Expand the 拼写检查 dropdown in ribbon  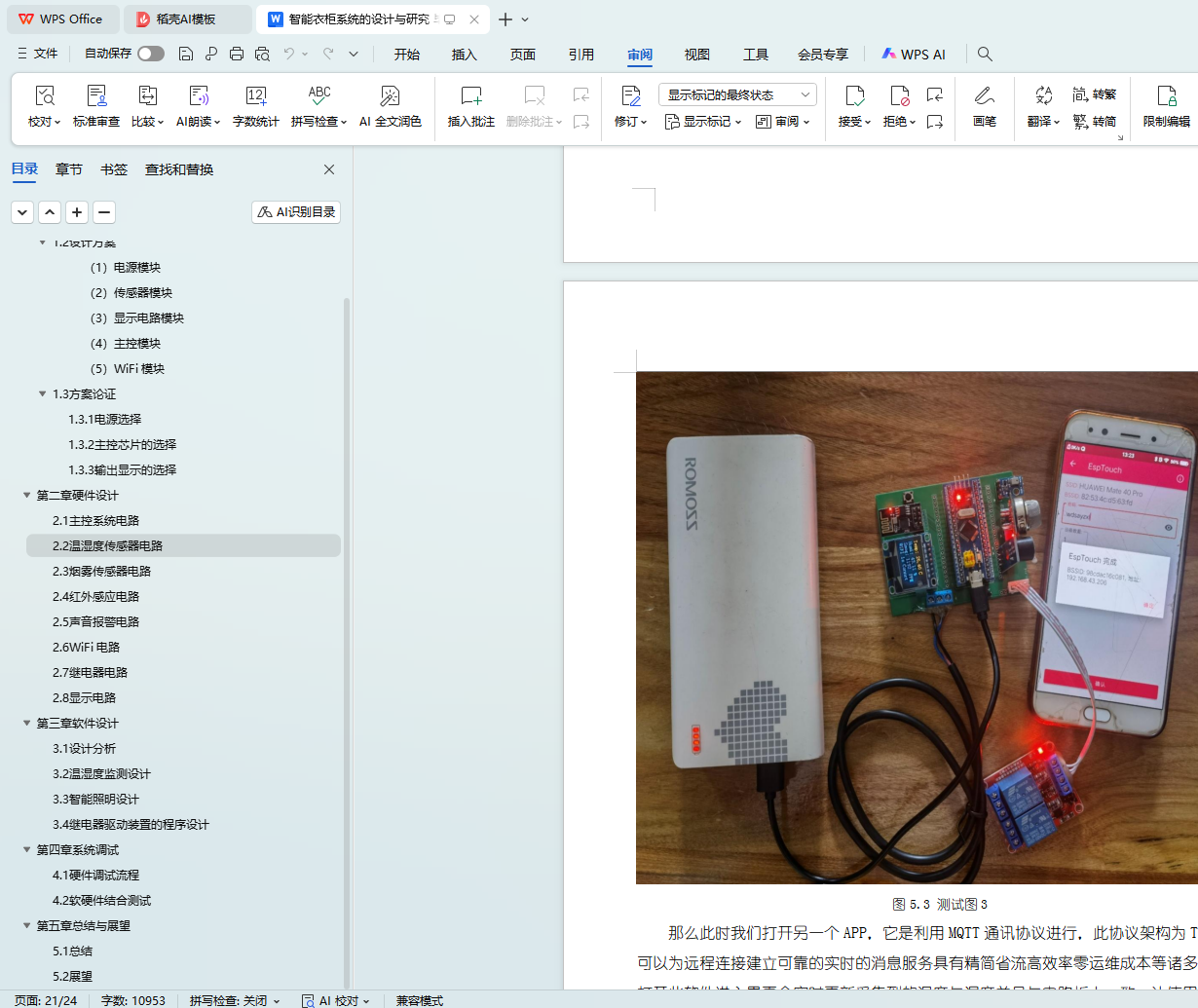[x=343, y=123]
